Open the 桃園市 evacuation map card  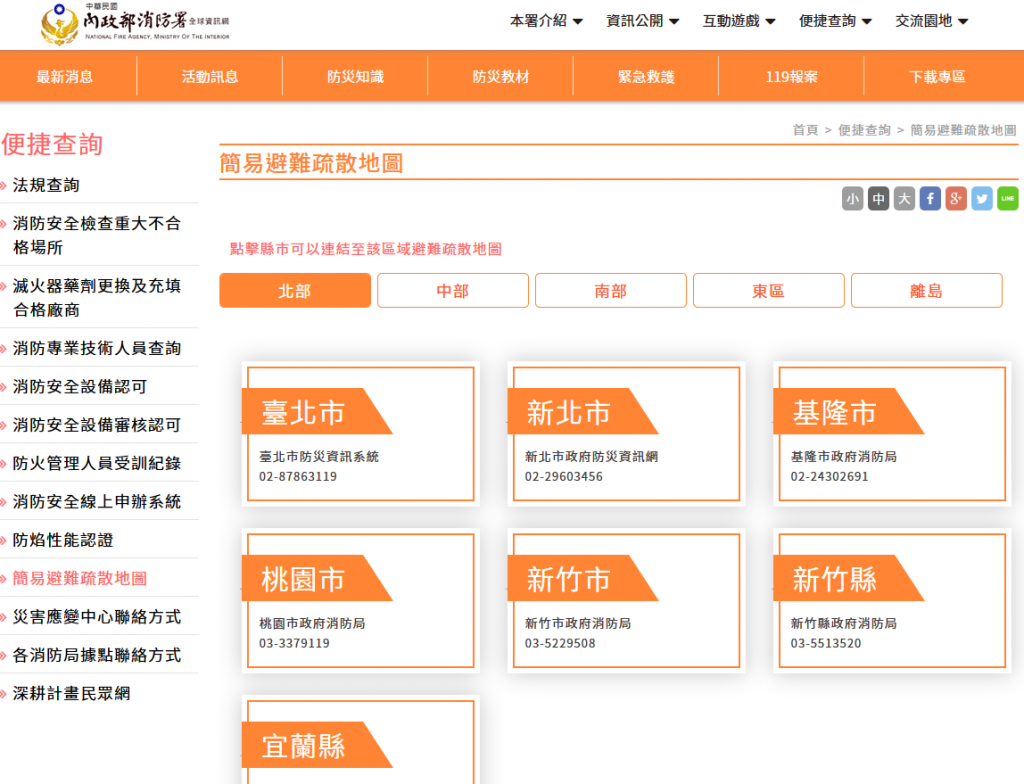pyautogui.click(x=360, y=600)
